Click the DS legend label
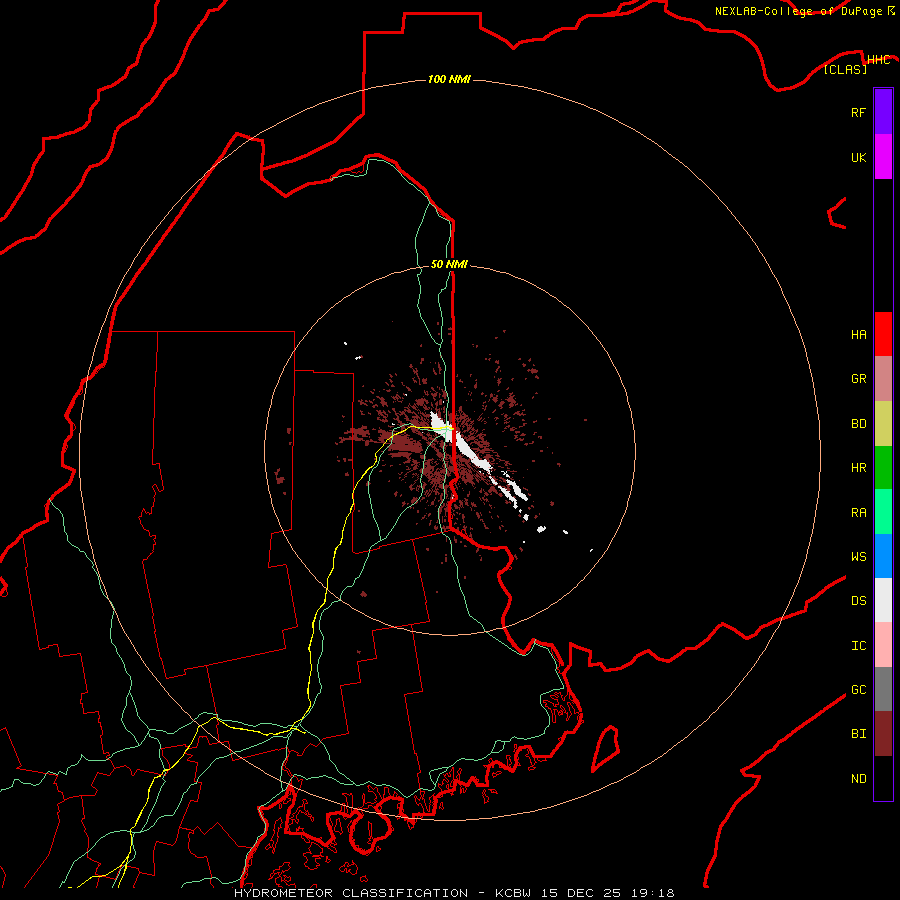This screenshot has height=900, width=900. (x=858, y=601)
